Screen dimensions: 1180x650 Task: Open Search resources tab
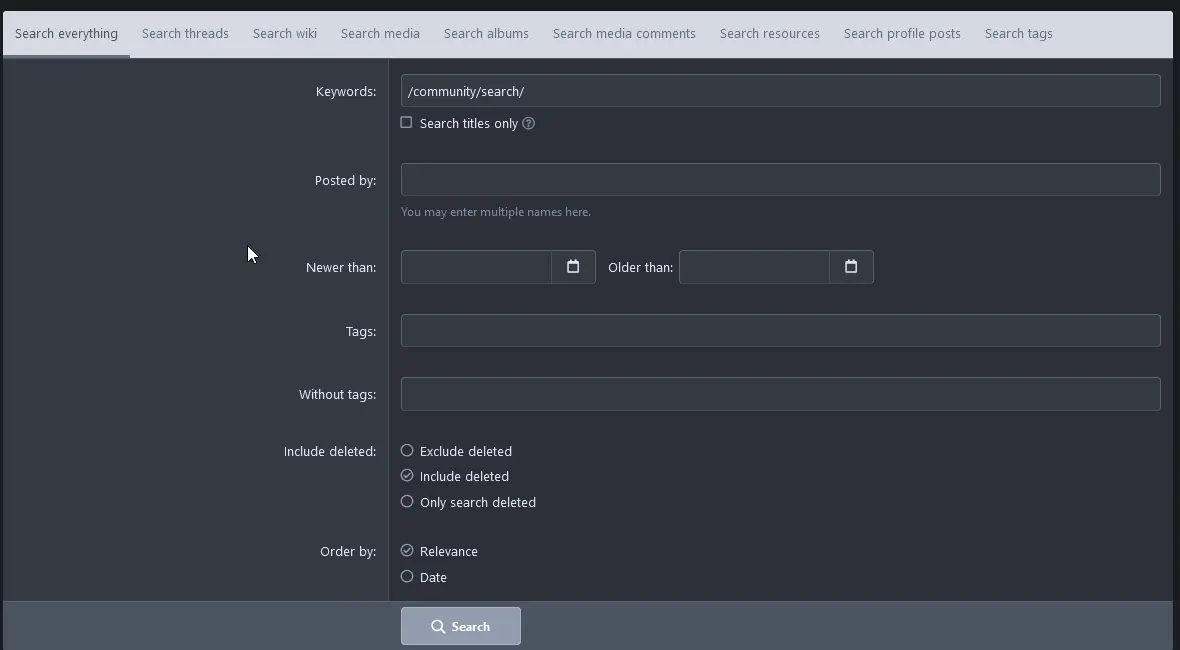769,34
